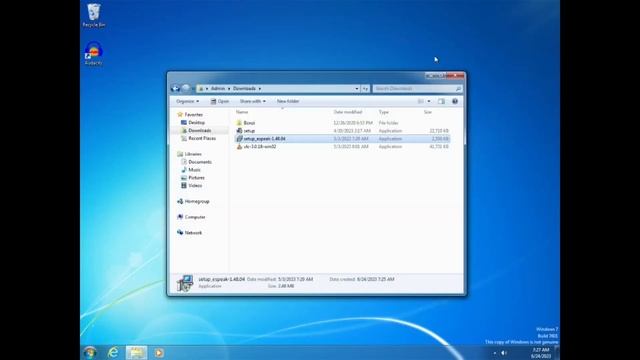Click the Admin breadcrumb in address bar
The width and height of the screenshot is (640, 360).
coord(218,89)
